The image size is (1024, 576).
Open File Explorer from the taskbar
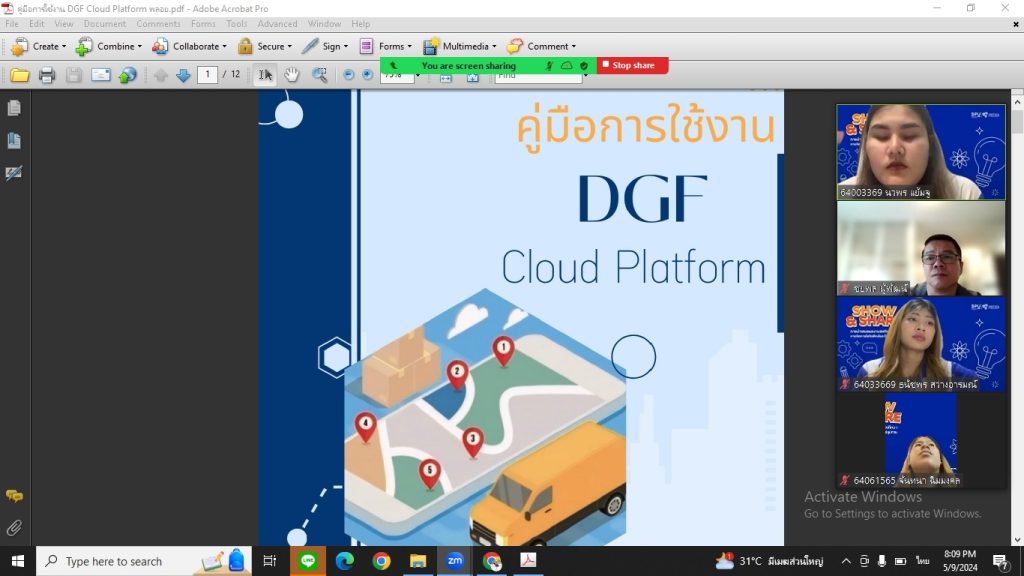click(x=418, y=561)
